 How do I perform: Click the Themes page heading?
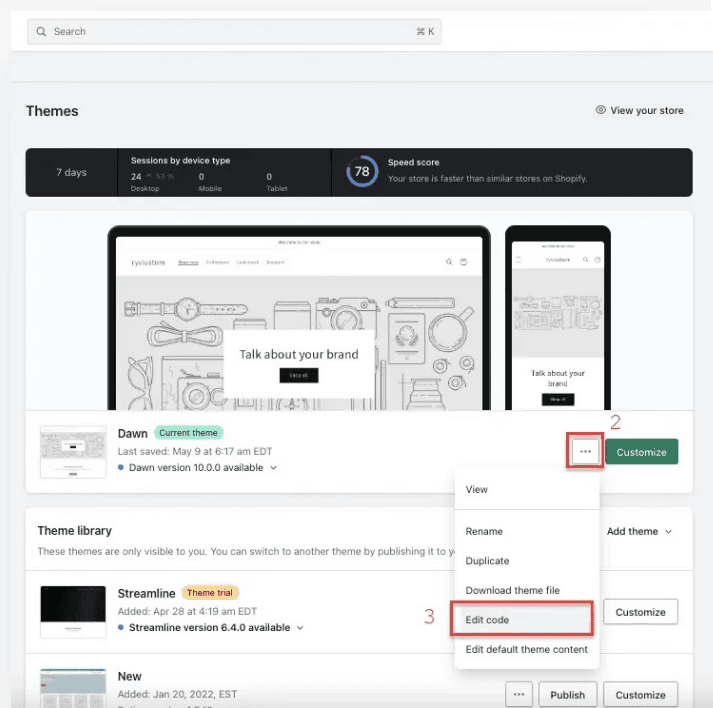click(52, 111)
